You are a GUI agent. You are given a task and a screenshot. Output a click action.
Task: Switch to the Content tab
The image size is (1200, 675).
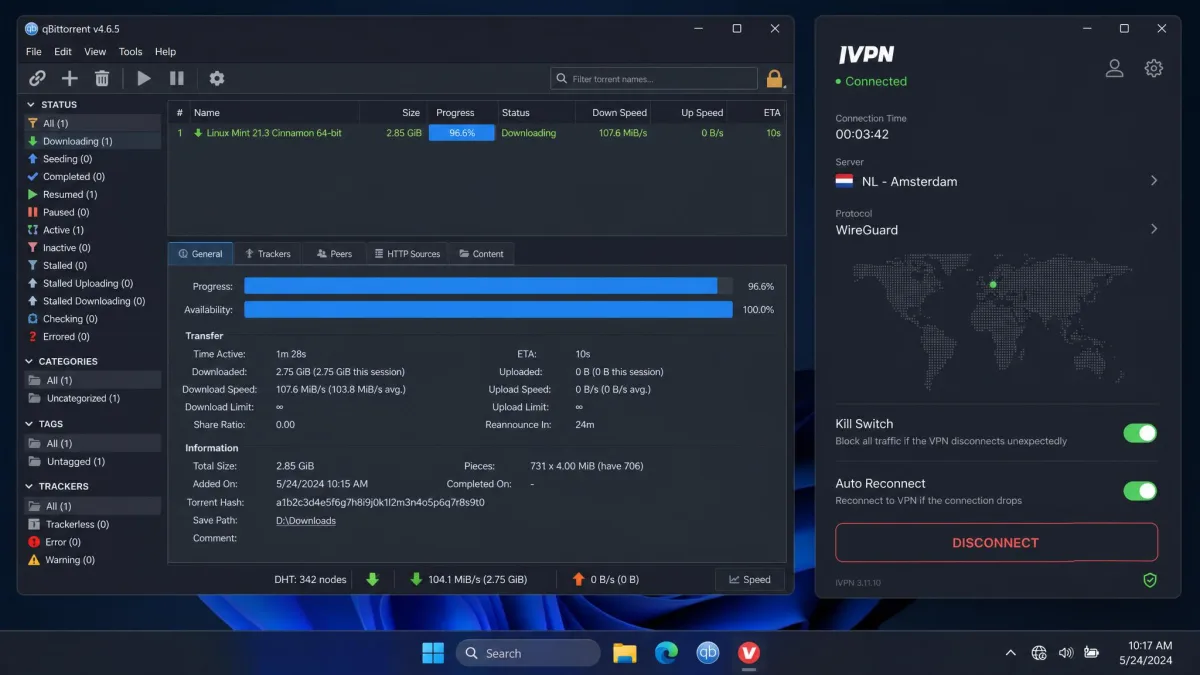(x=481, y=254)
